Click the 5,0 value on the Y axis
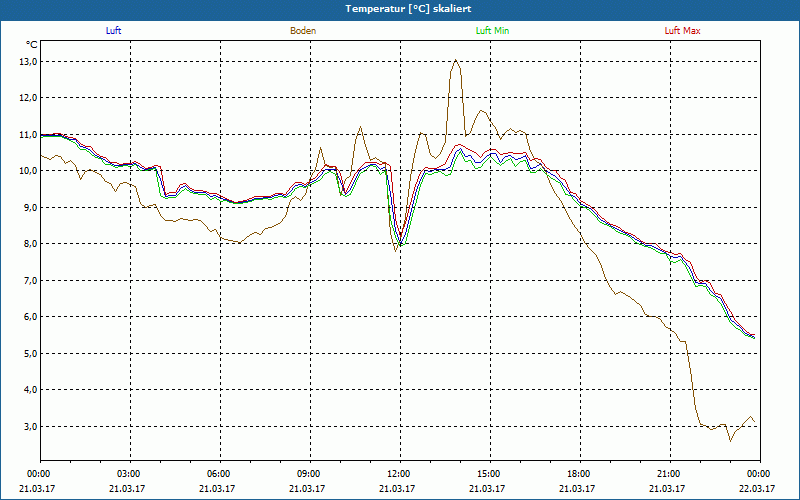Viewport: 800px width, 500px height. [x=30, y=354]
